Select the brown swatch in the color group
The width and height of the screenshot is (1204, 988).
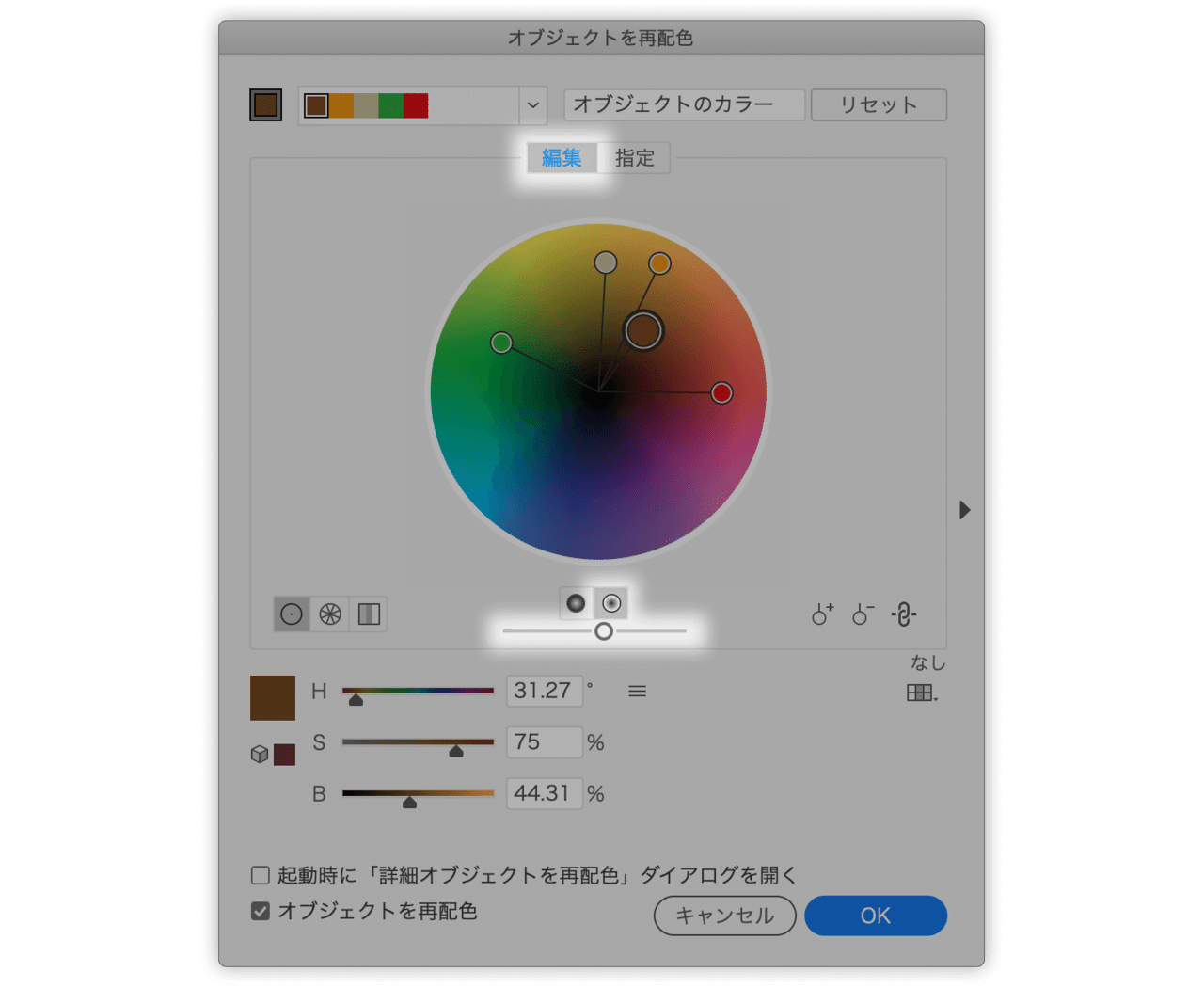316,105
